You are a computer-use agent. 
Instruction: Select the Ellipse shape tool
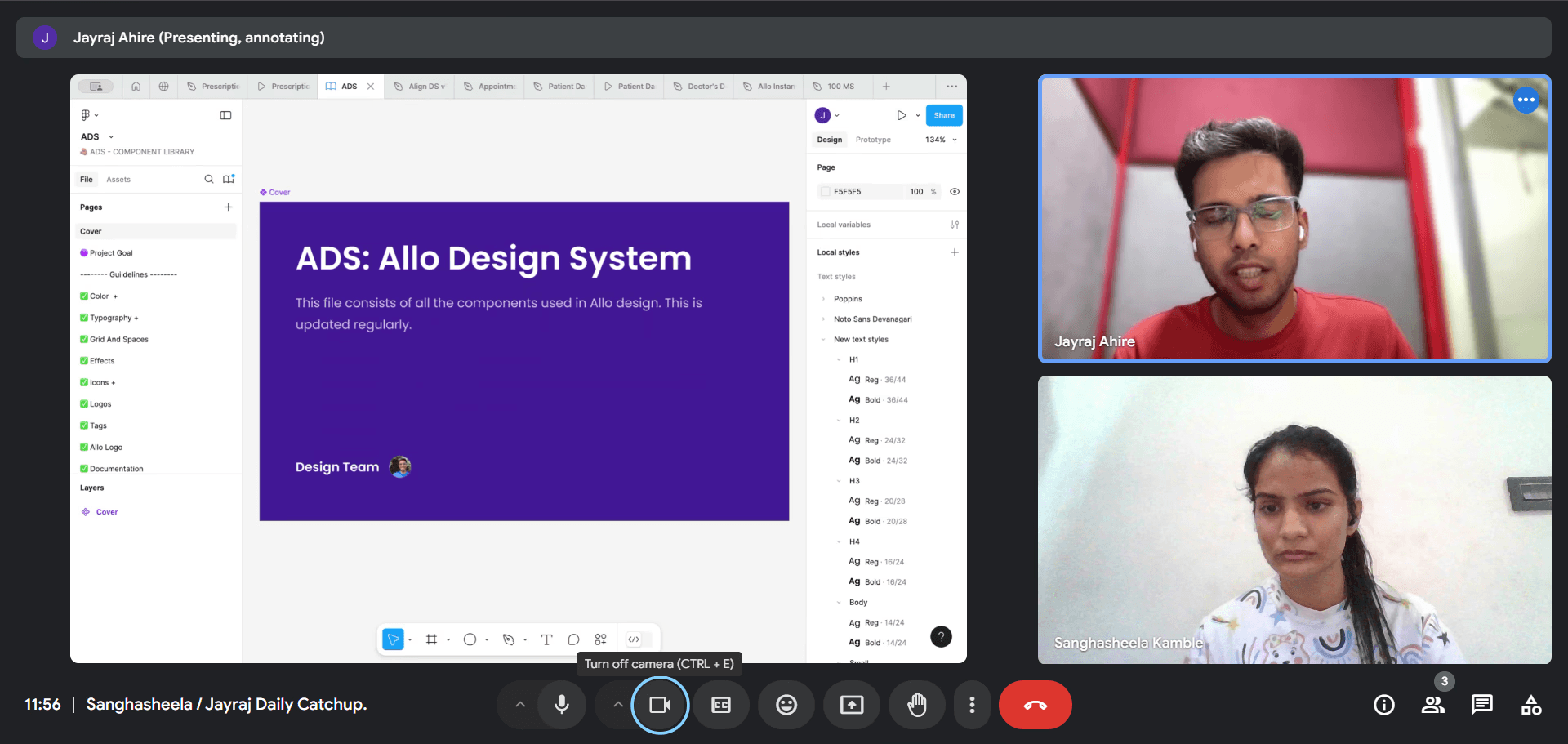470,639
